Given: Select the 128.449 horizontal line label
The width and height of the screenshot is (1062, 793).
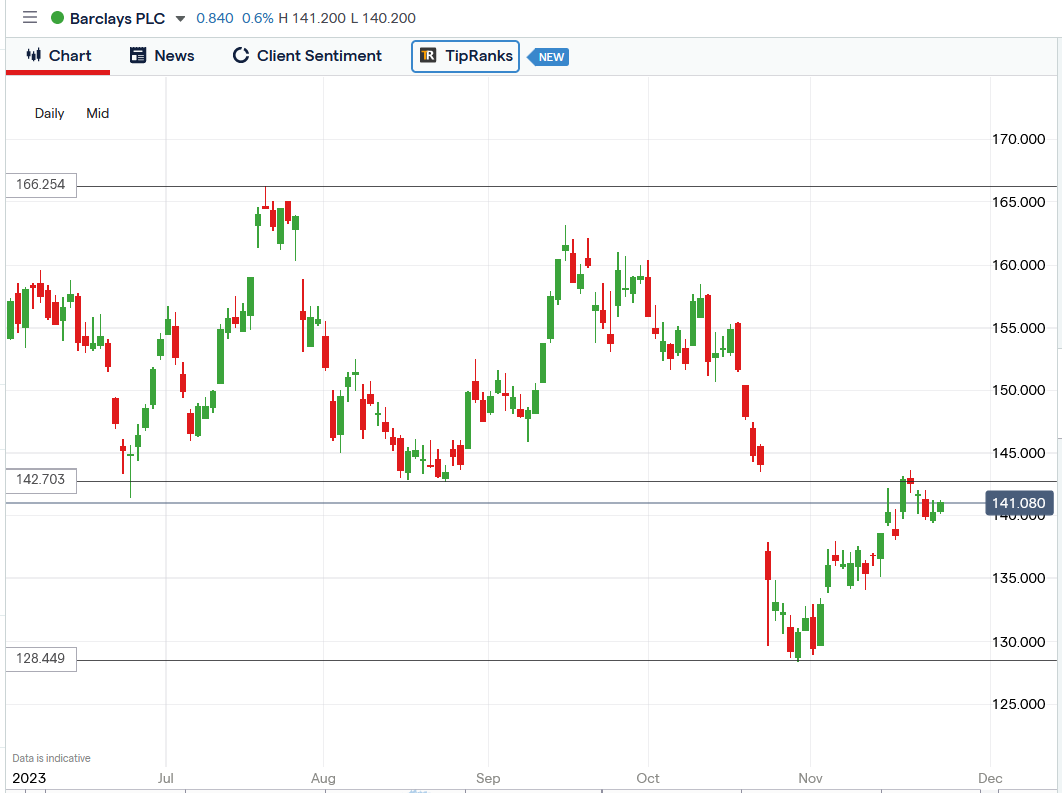Looking at the screenshot, I should (x=41, y=658).
